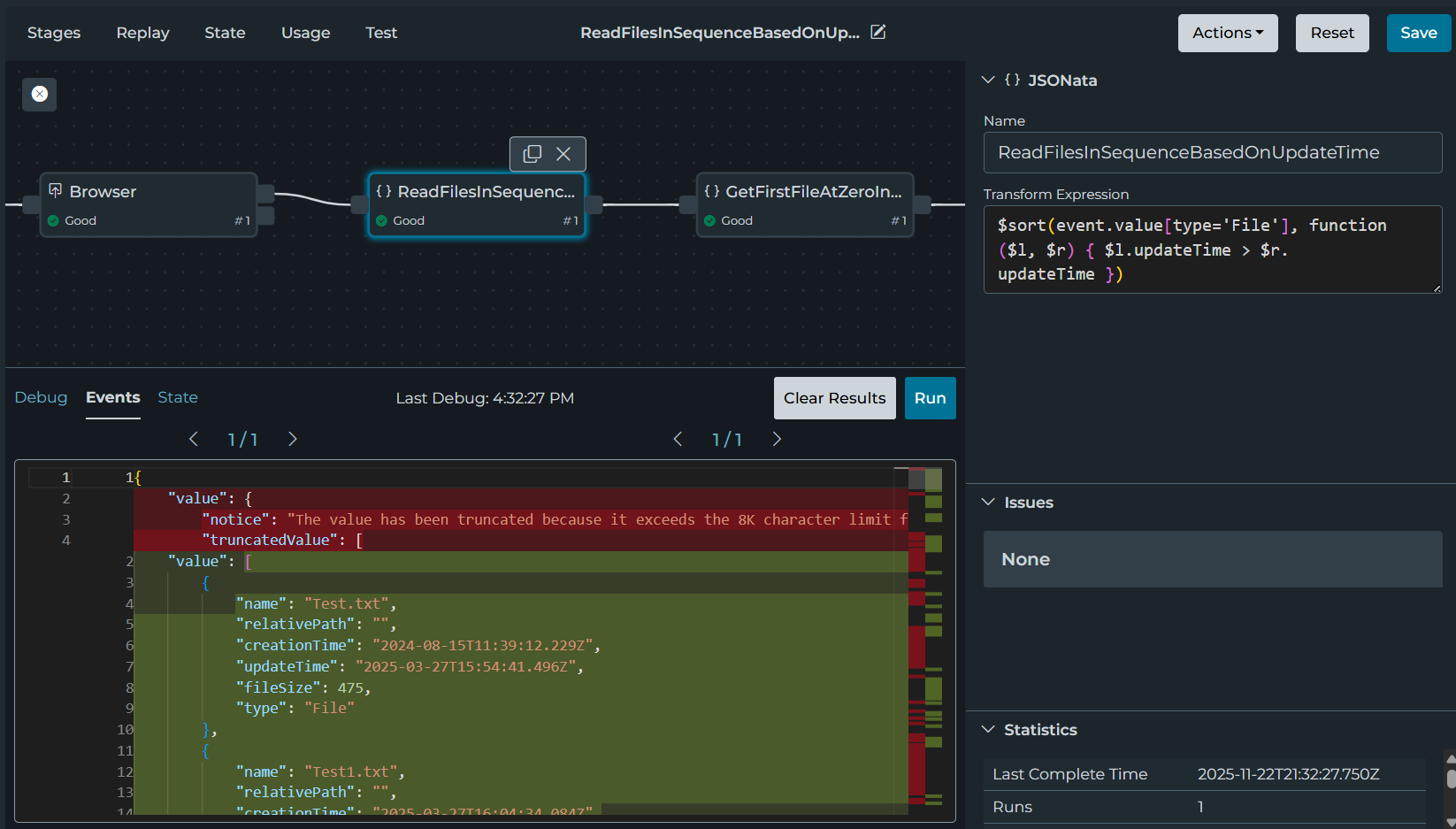The height and width of the screenshot is (829, 1456).
Task: Save the flow with Save button
Action: pos(1418,33)
